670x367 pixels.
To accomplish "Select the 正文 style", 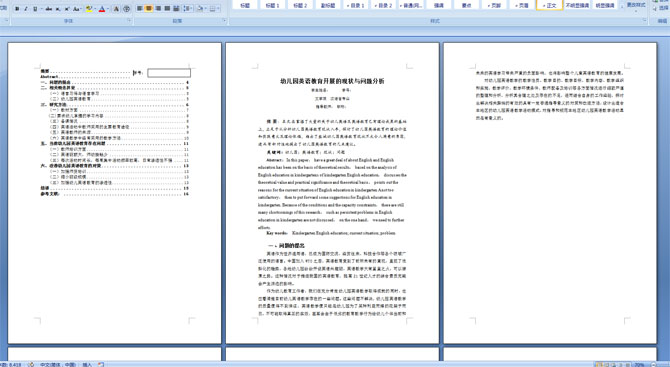I will [x=550, y=5].
